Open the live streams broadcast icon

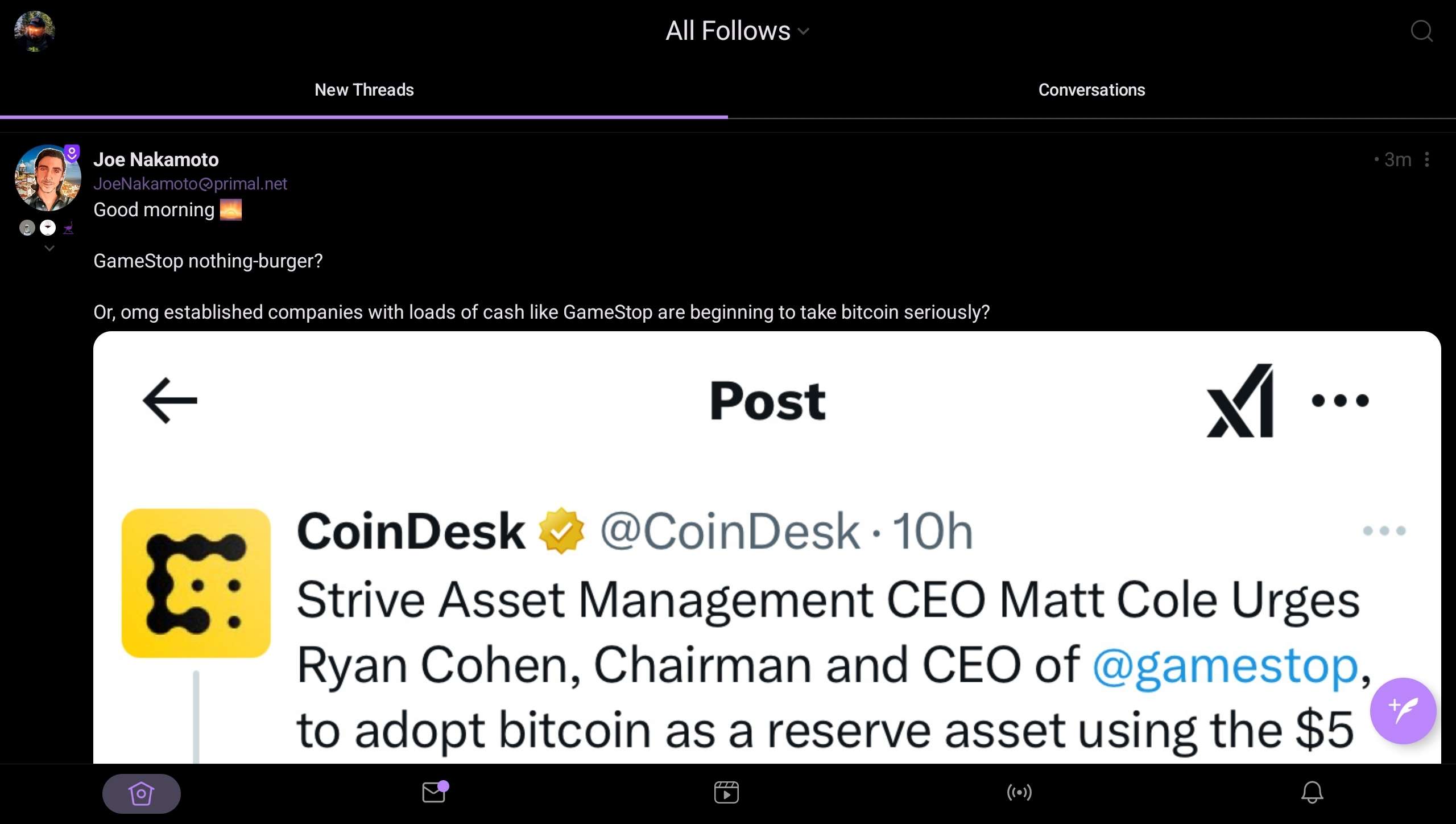[x=1019, y=792]
